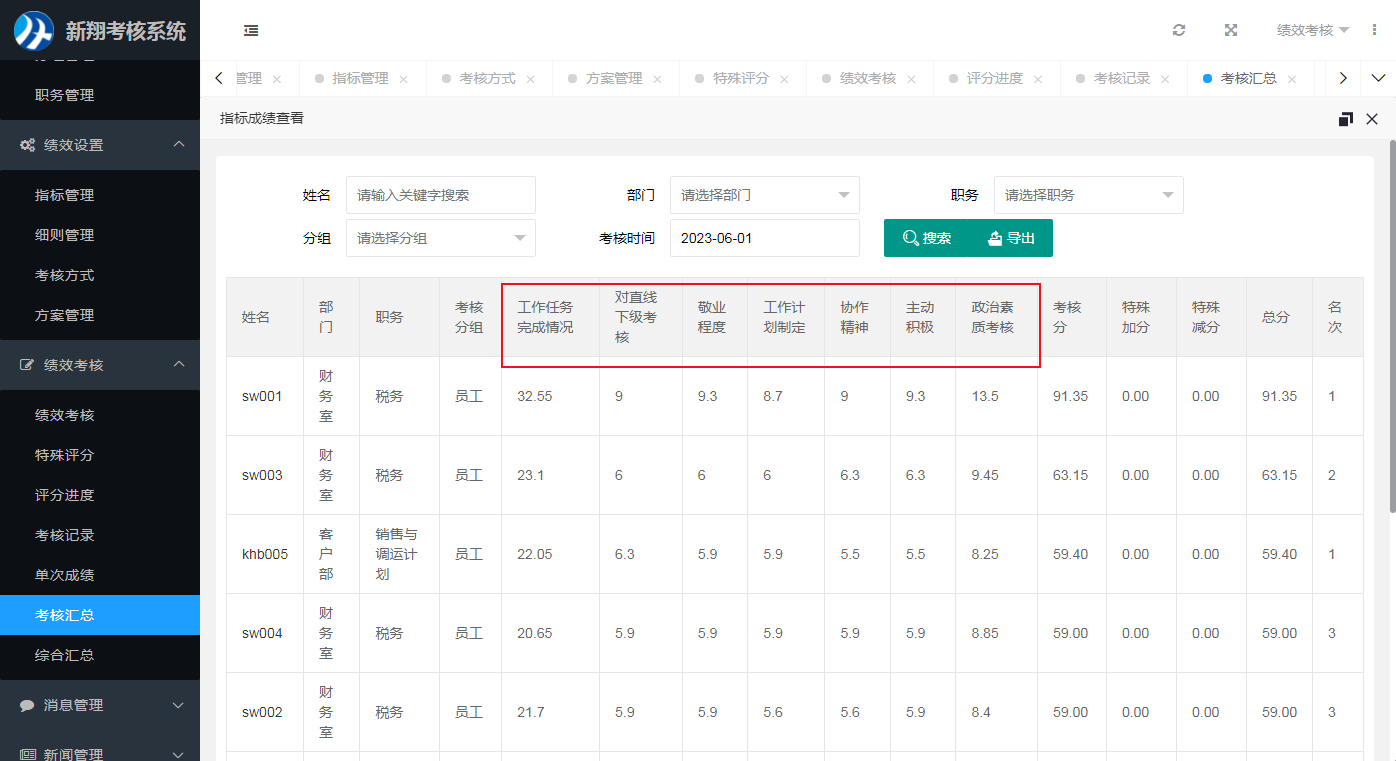The height and width of the screenshot is (761, 1396).
Task: Maximize the 指标成绩查看 panel
Action: point(1345,119)
